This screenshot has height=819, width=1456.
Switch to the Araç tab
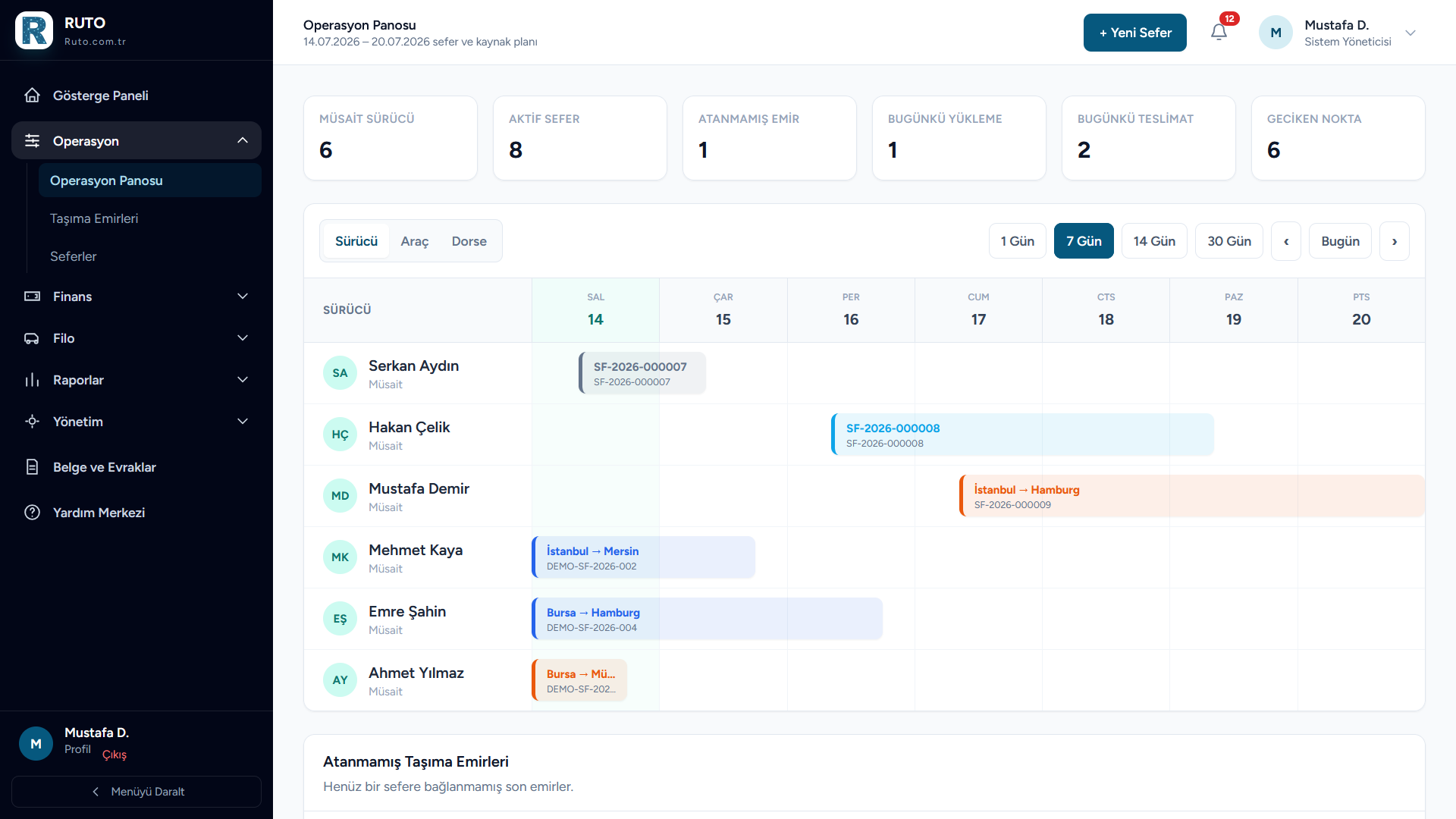pos(414,241)
